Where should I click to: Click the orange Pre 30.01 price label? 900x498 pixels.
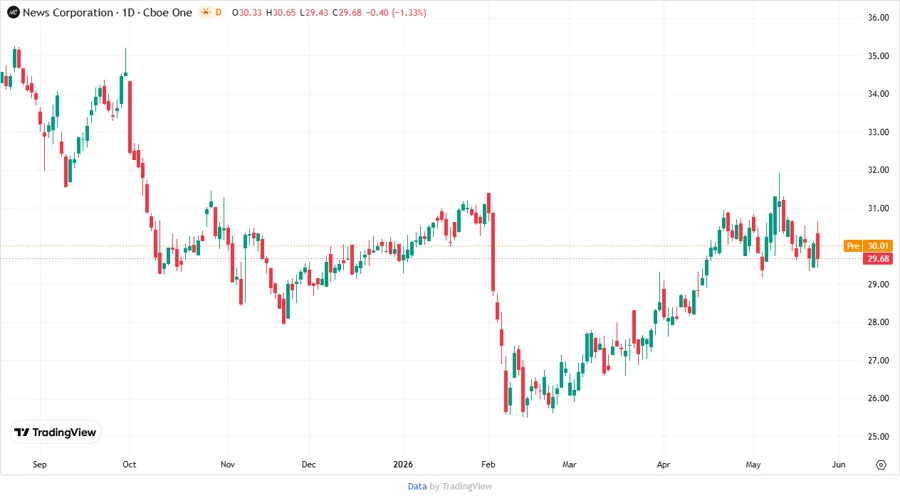(x=868, y=246)
